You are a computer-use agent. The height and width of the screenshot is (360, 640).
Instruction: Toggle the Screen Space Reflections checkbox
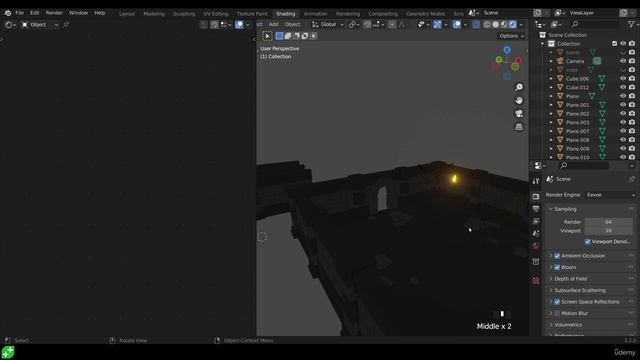(557, 302)
